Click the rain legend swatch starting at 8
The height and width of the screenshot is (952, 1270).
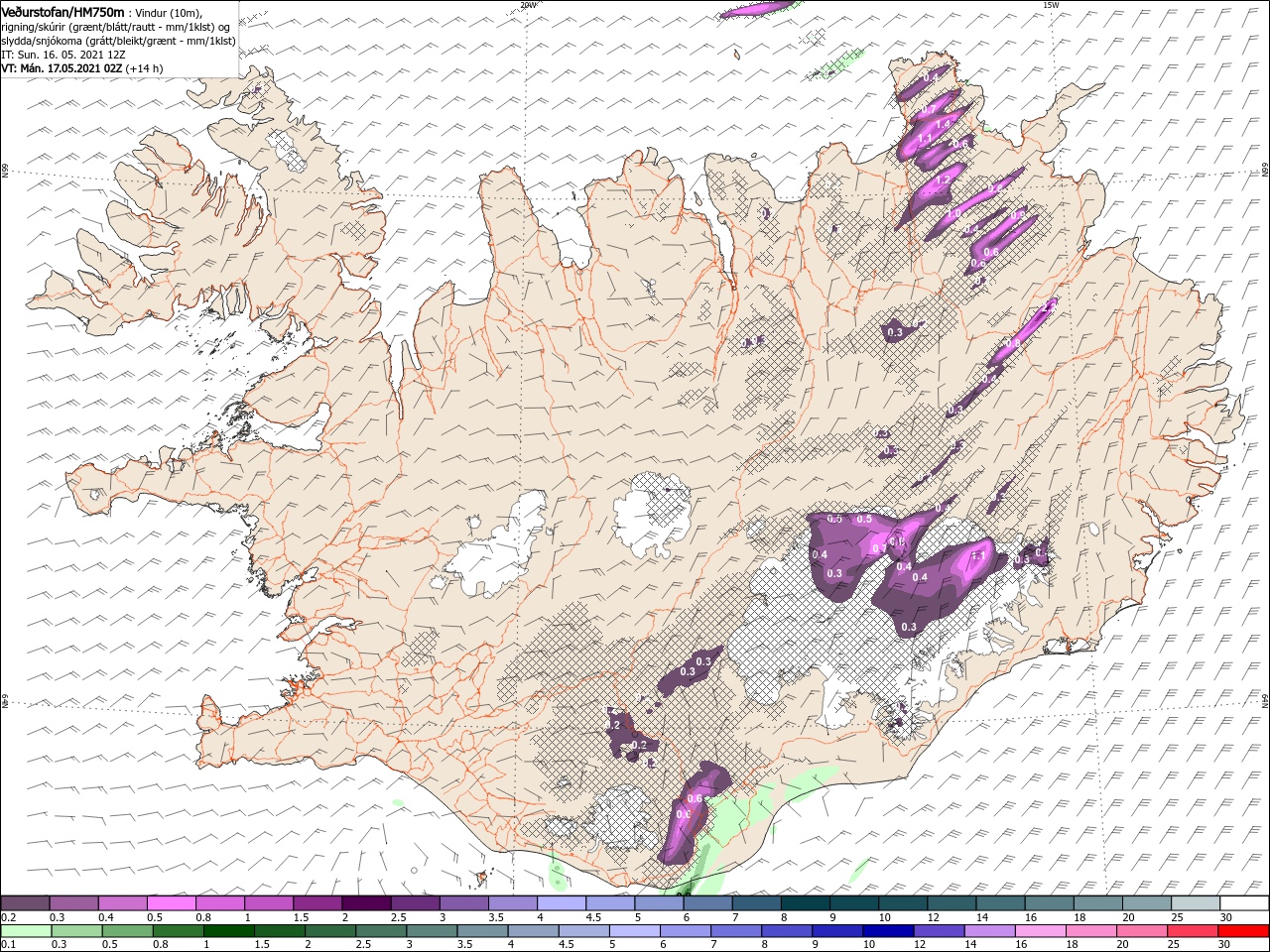(x=787, y=931)
